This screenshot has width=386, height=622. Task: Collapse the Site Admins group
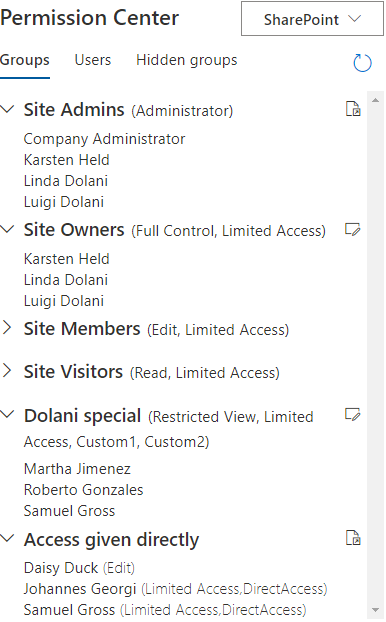point(7,109)
